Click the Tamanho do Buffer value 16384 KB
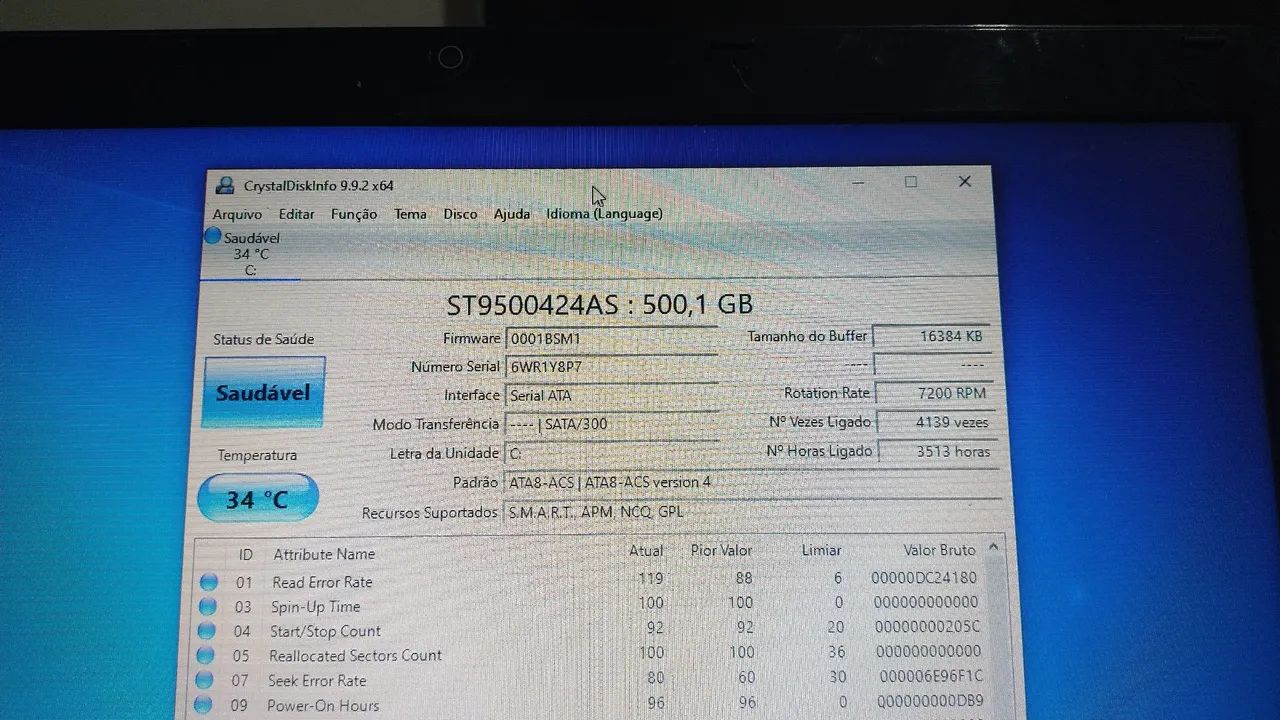 (x=934, y=336)
